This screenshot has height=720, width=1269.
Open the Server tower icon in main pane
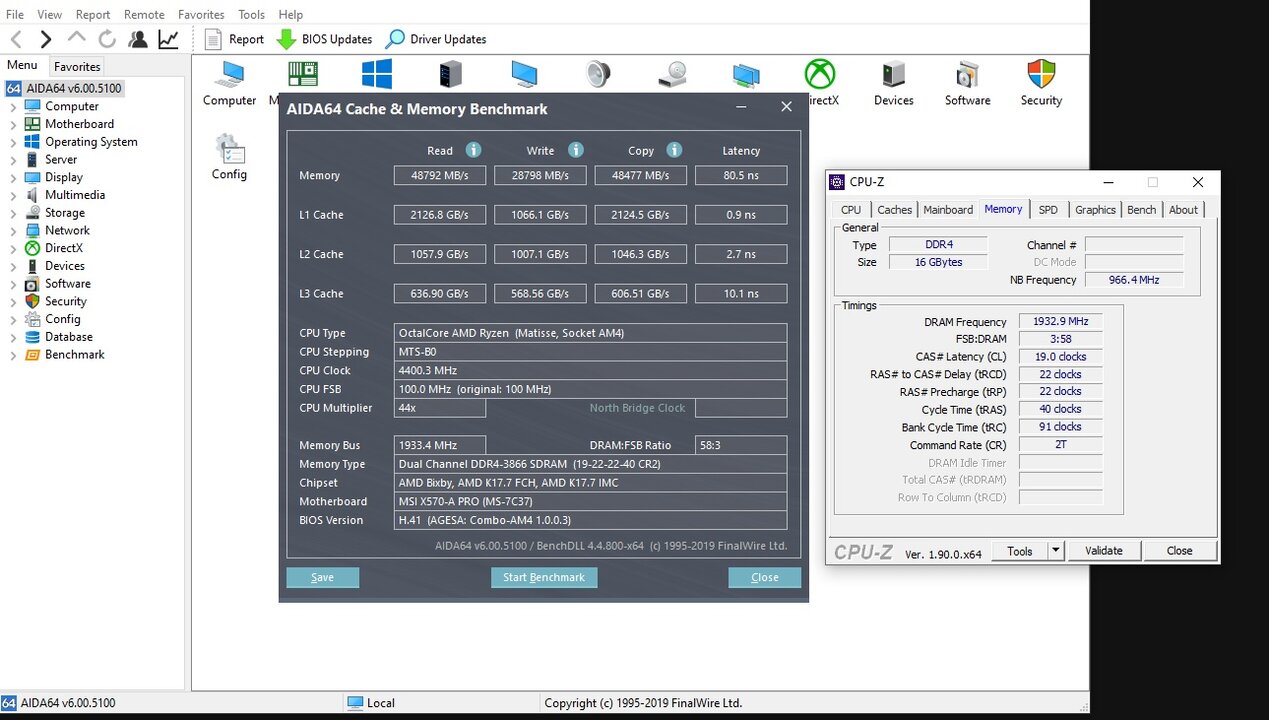pyautogui.click(x=450, y=75)
